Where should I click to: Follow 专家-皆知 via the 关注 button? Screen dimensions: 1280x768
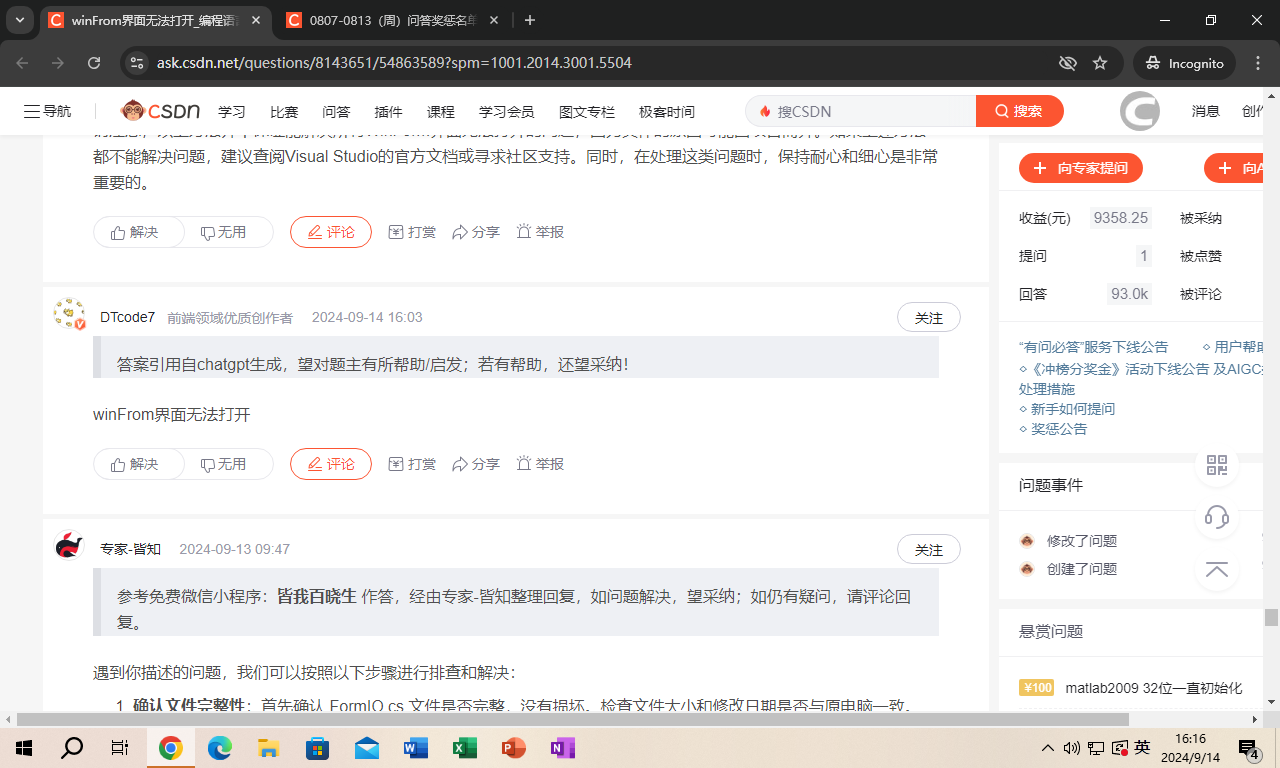coord(928,549)
